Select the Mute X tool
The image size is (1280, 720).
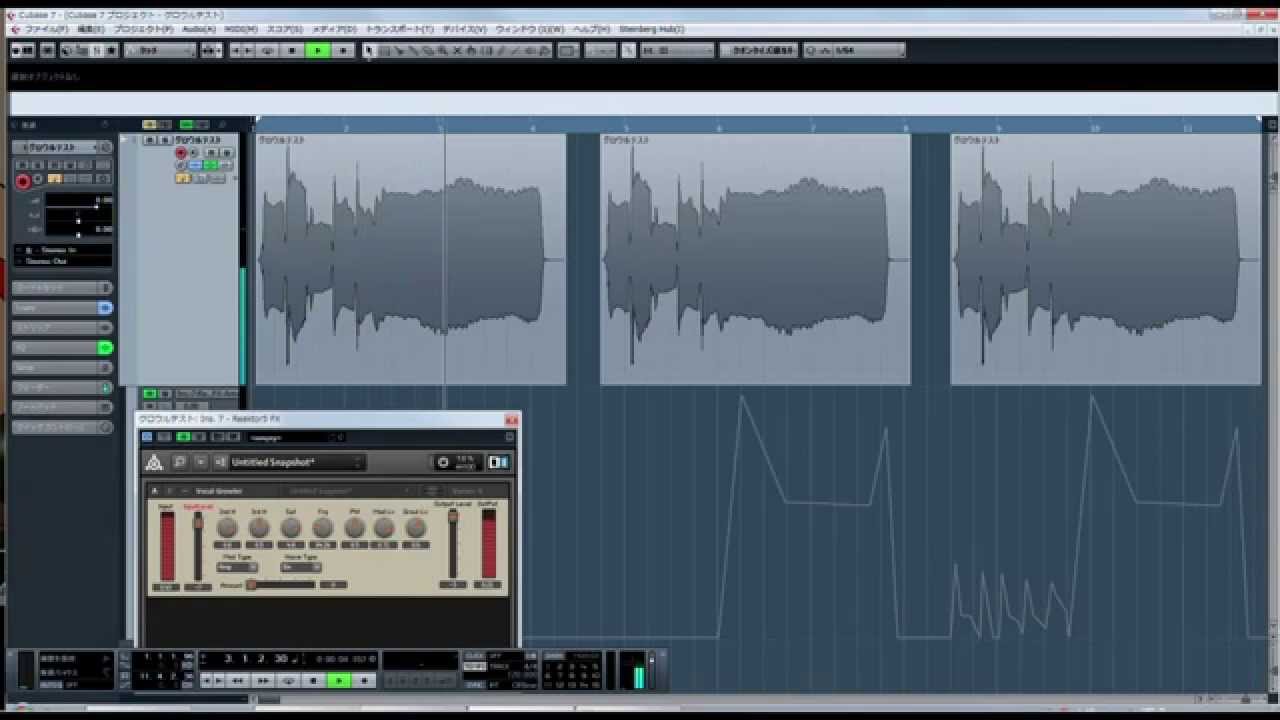[x=457, y=50]
